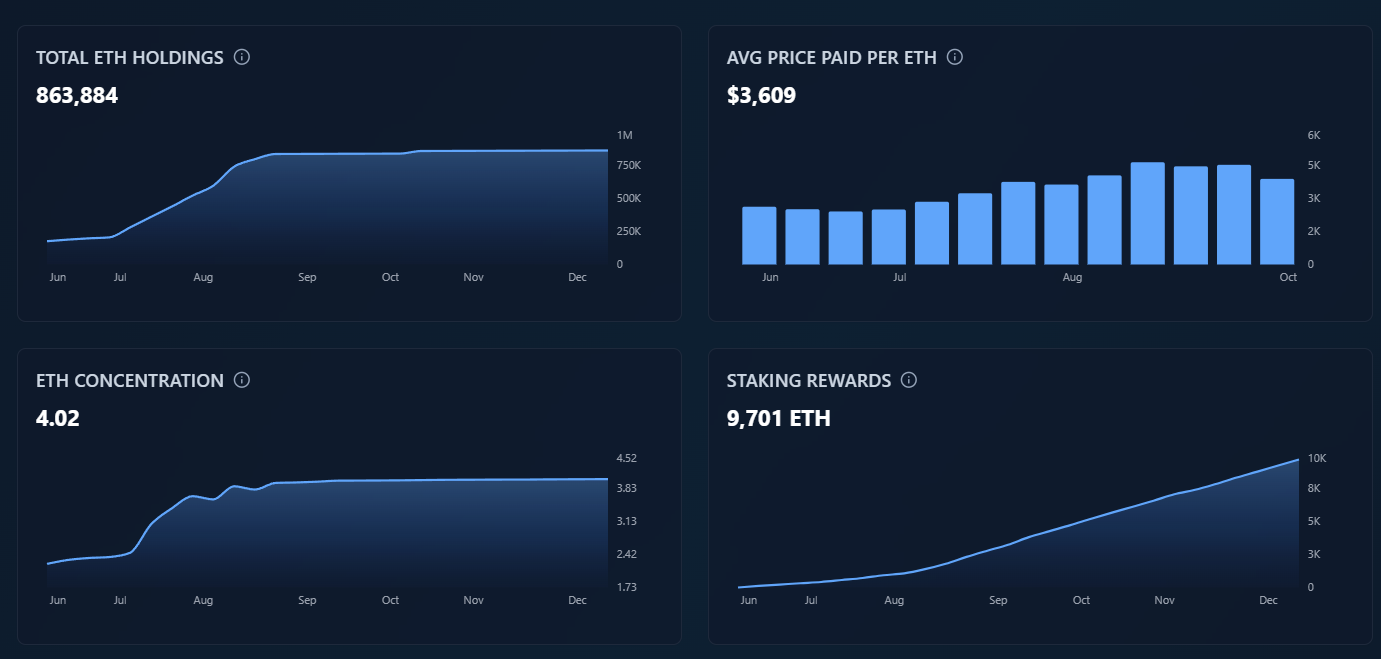
Task: Open the ETH CONCENTRATION info tooltip icon
Action: tap(240, 380)
